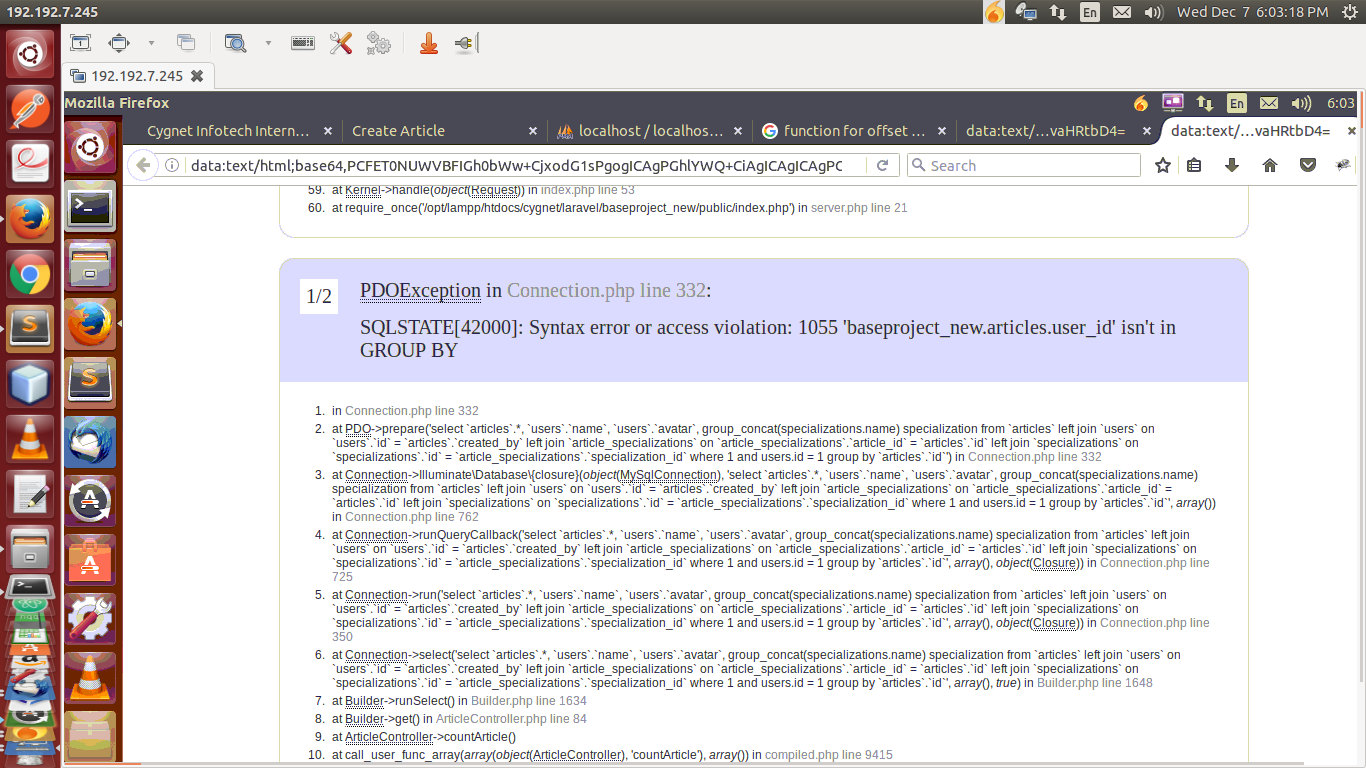Open Terminal in the remote desktop launcher
Image resolution: width=1366 pixels, height=768 pixels.
click(90, 206)
